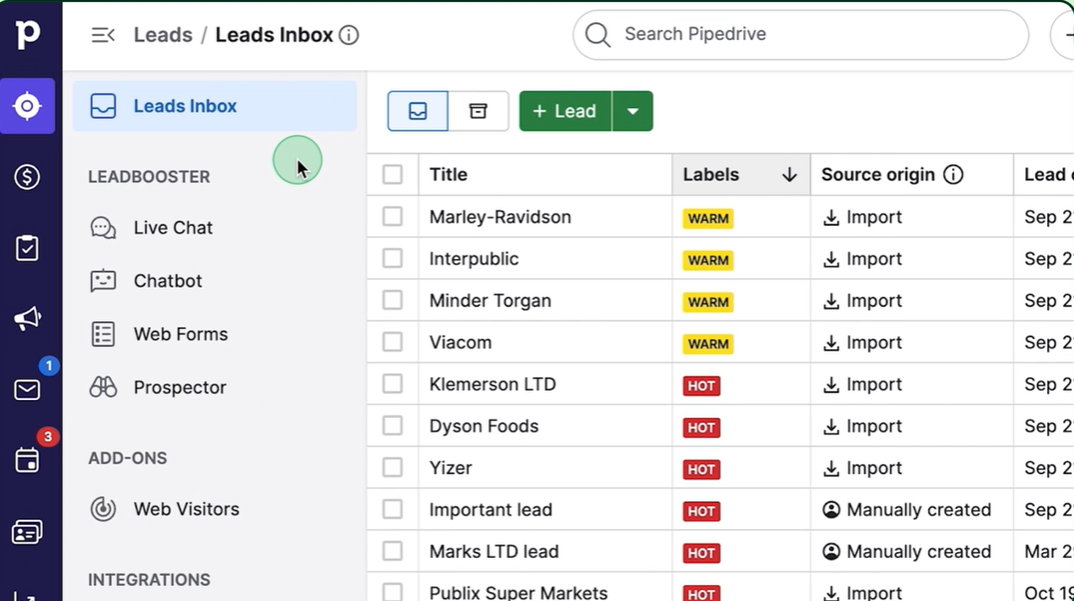This screenshot has width=1074, height=601.
Task: Open Mail envelope icon in sidebar
Action: click(x=27, y=390)
